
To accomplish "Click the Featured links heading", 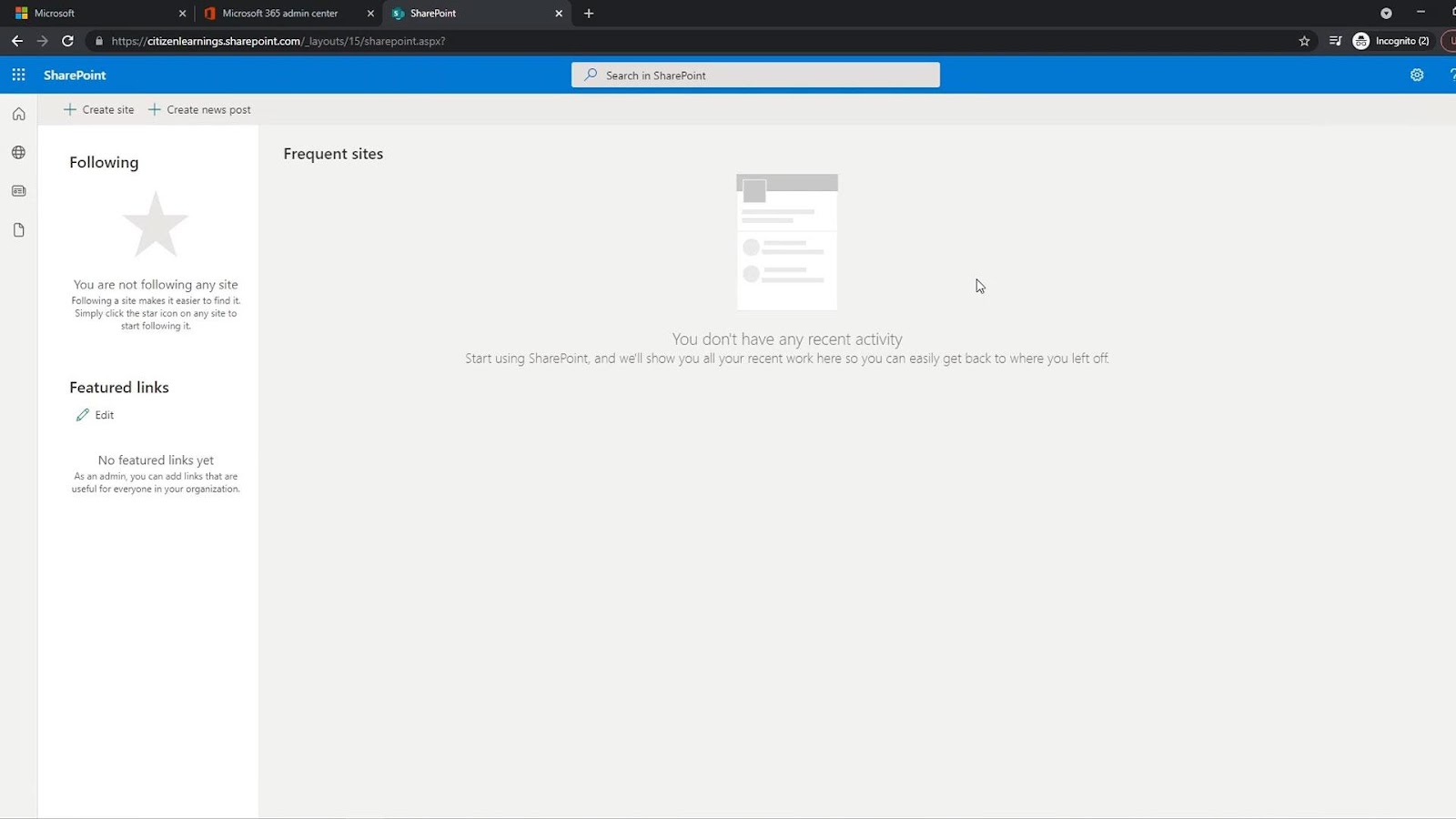I will tap(119, 387).
